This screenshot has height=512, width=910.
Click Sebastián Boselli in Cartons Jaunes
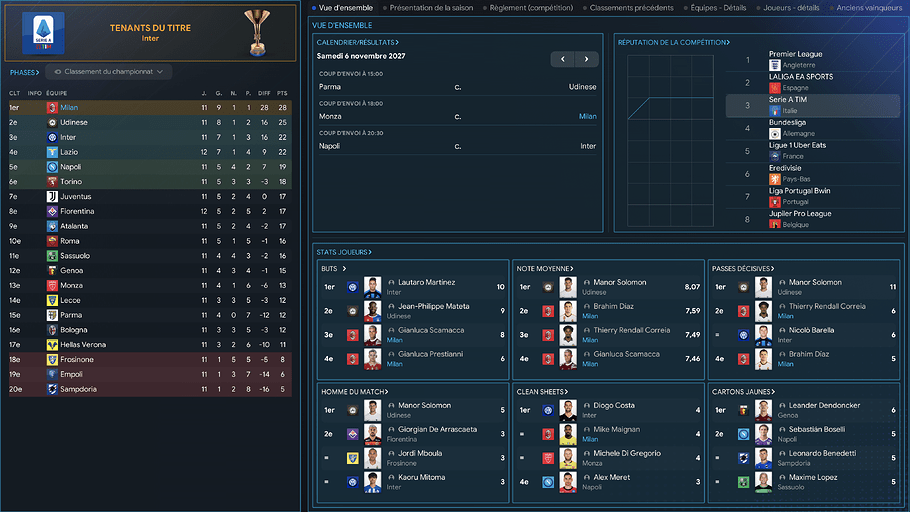tap(817, 430)
